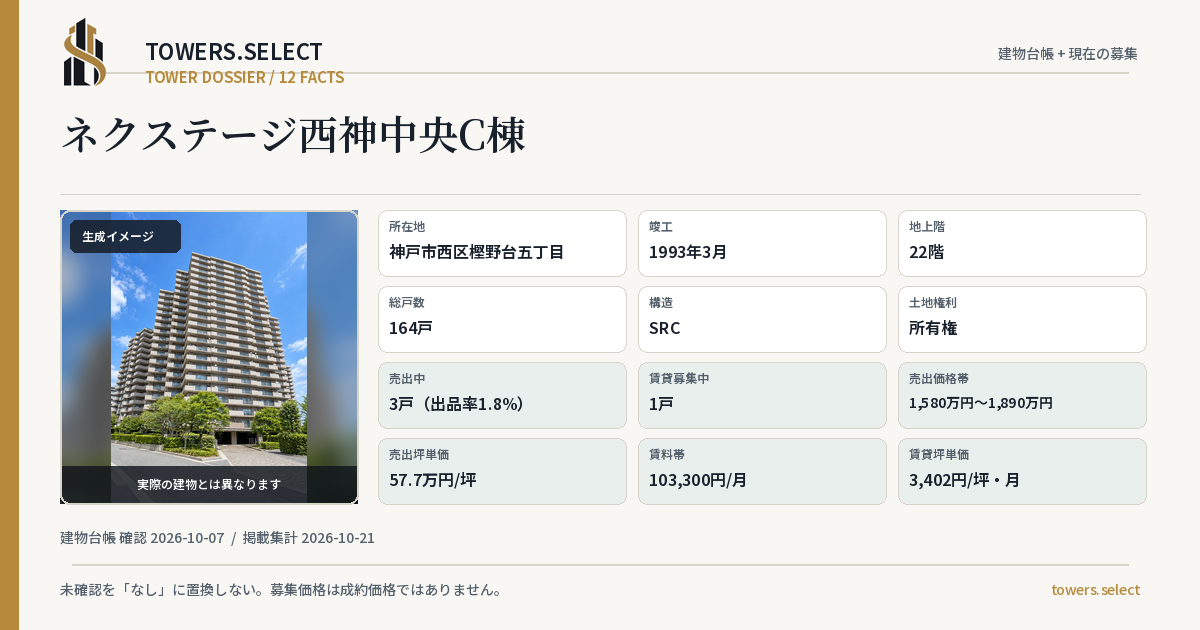This screenshot has height=630, width=1200.
Task: Click the TOWERS.SELECT tower logo icon
Action: click(x=85, y=52)
